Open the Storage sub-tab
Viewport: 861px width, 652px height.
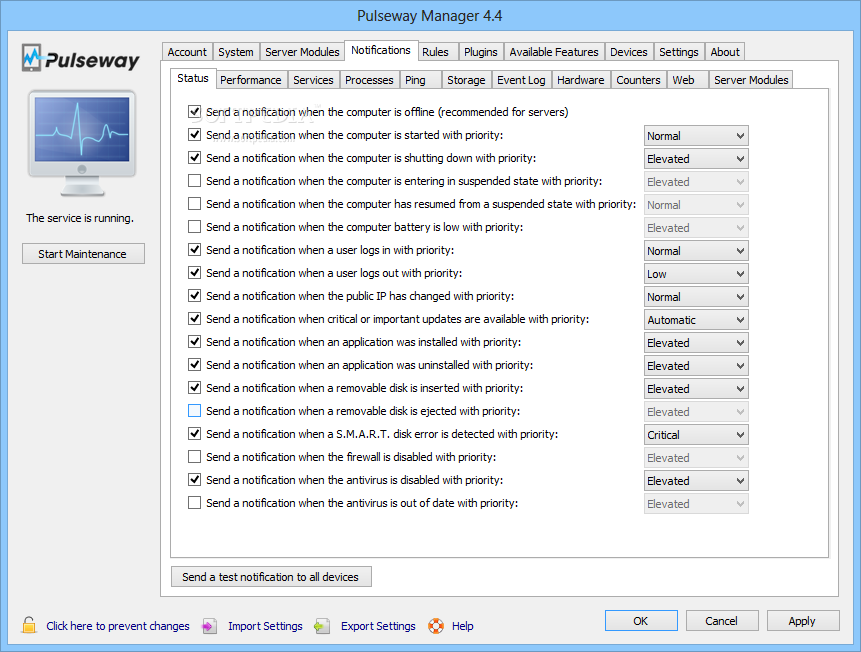pyautogui.click(x=466, y=80)
